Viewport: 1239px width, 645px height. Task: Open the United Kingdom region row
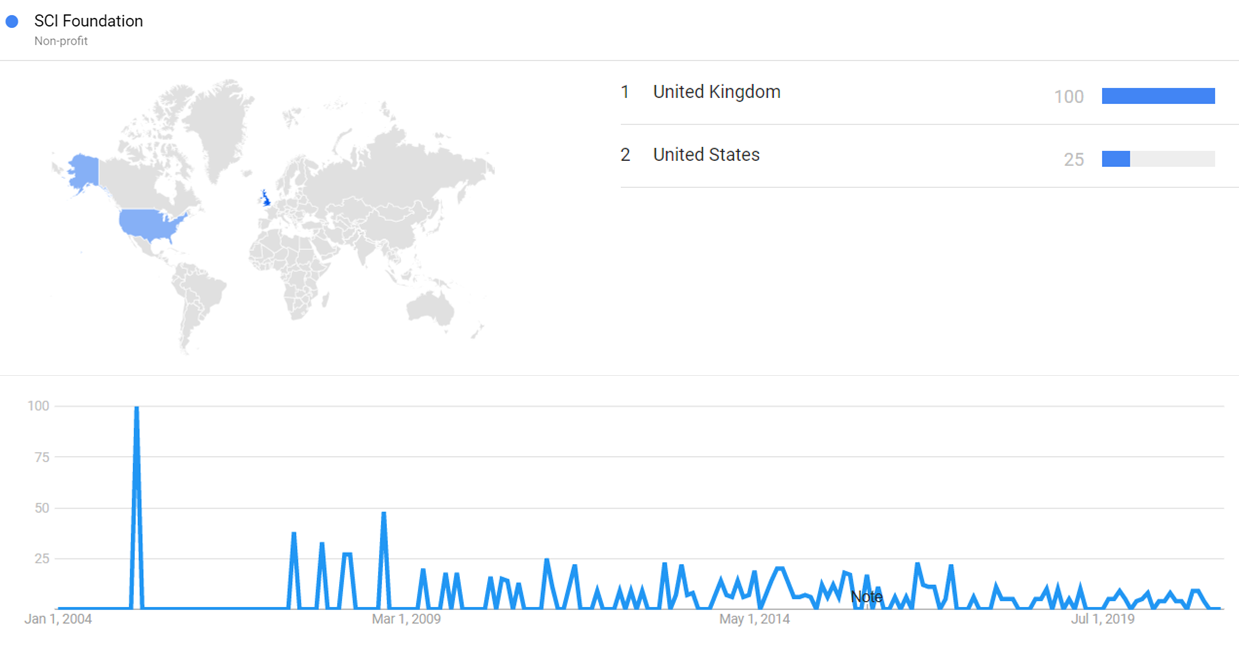click(716, 92)
